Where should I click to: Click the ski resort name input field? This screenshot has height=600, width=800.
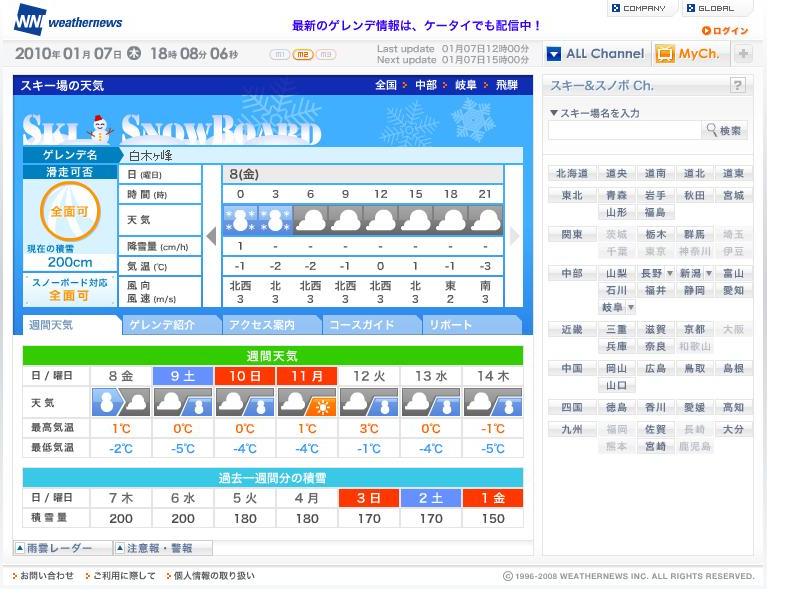(624, 131)
